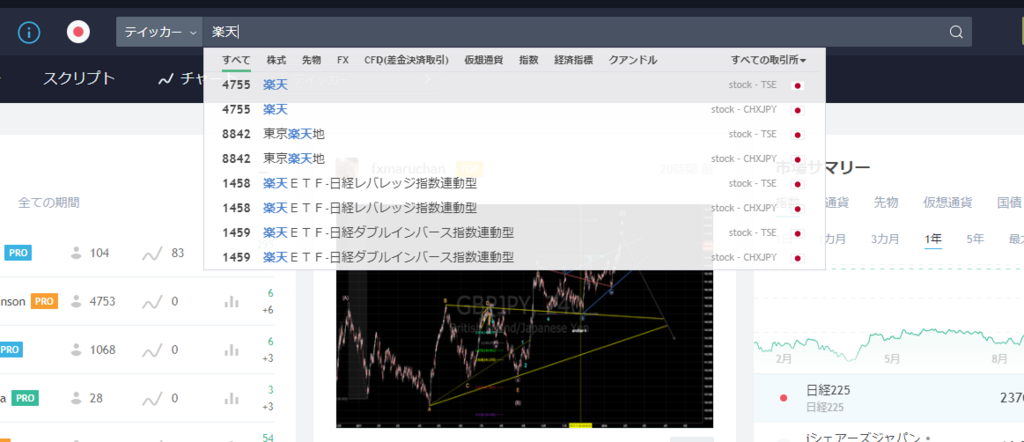Viewport: 1024px width, 442px height.
Task: Click the 市場サマリー heading
Action: tap(823, 168)
